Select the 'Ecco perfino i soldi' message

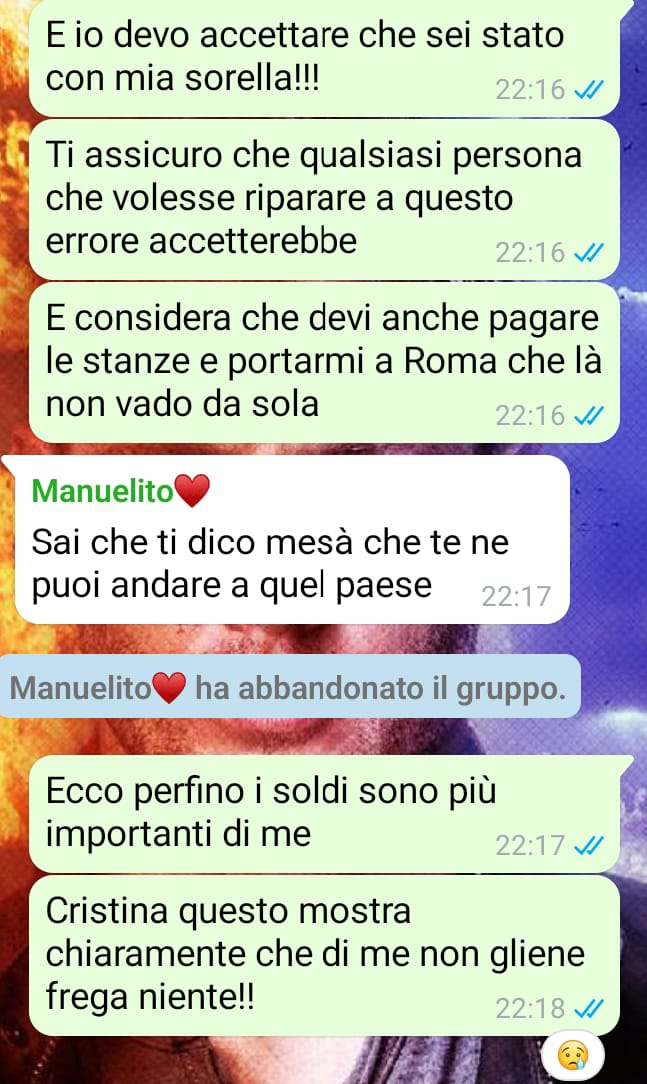324,814
